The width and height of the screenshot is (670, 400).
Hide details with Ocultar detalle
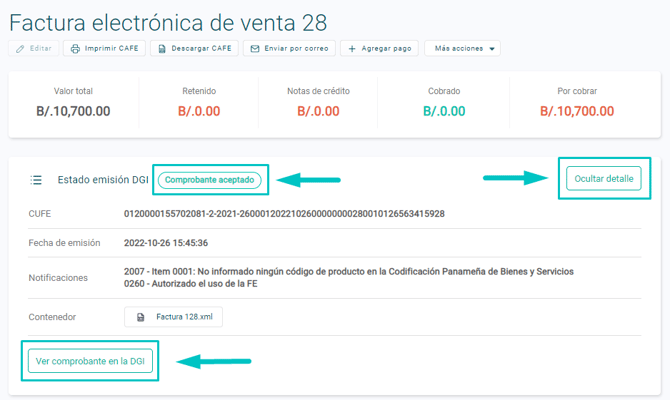click(604, 179)
